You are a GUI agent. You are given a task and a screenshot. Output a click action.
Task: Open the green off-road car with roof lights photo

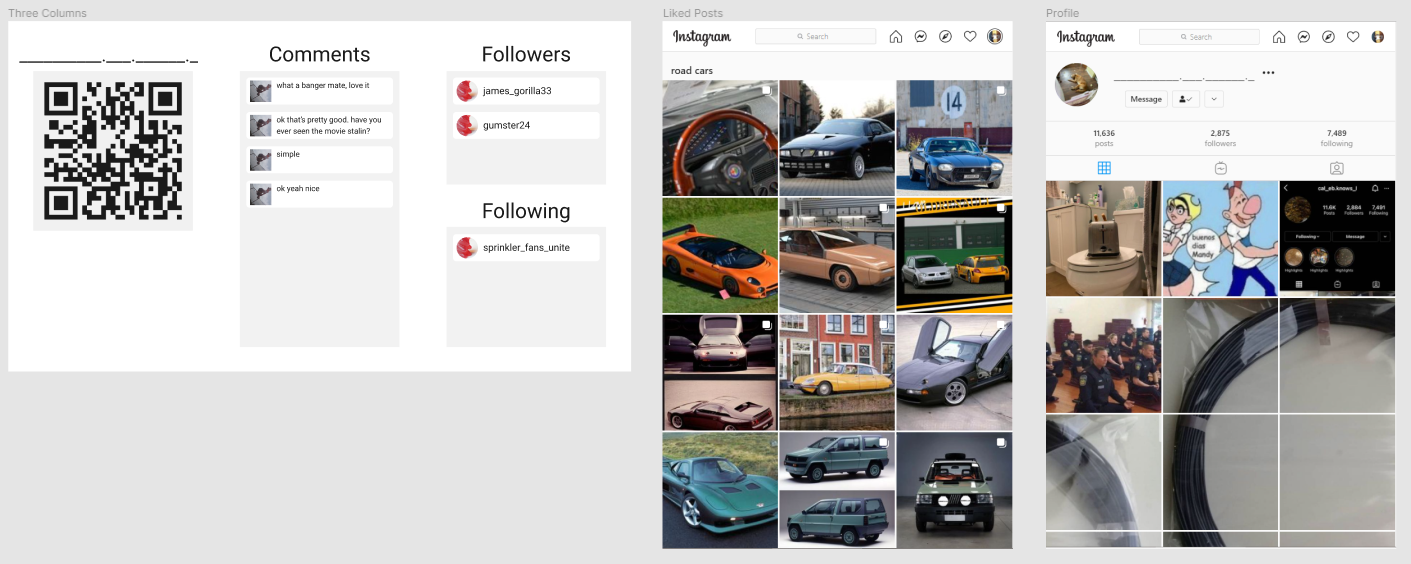[x=954, y=490]
